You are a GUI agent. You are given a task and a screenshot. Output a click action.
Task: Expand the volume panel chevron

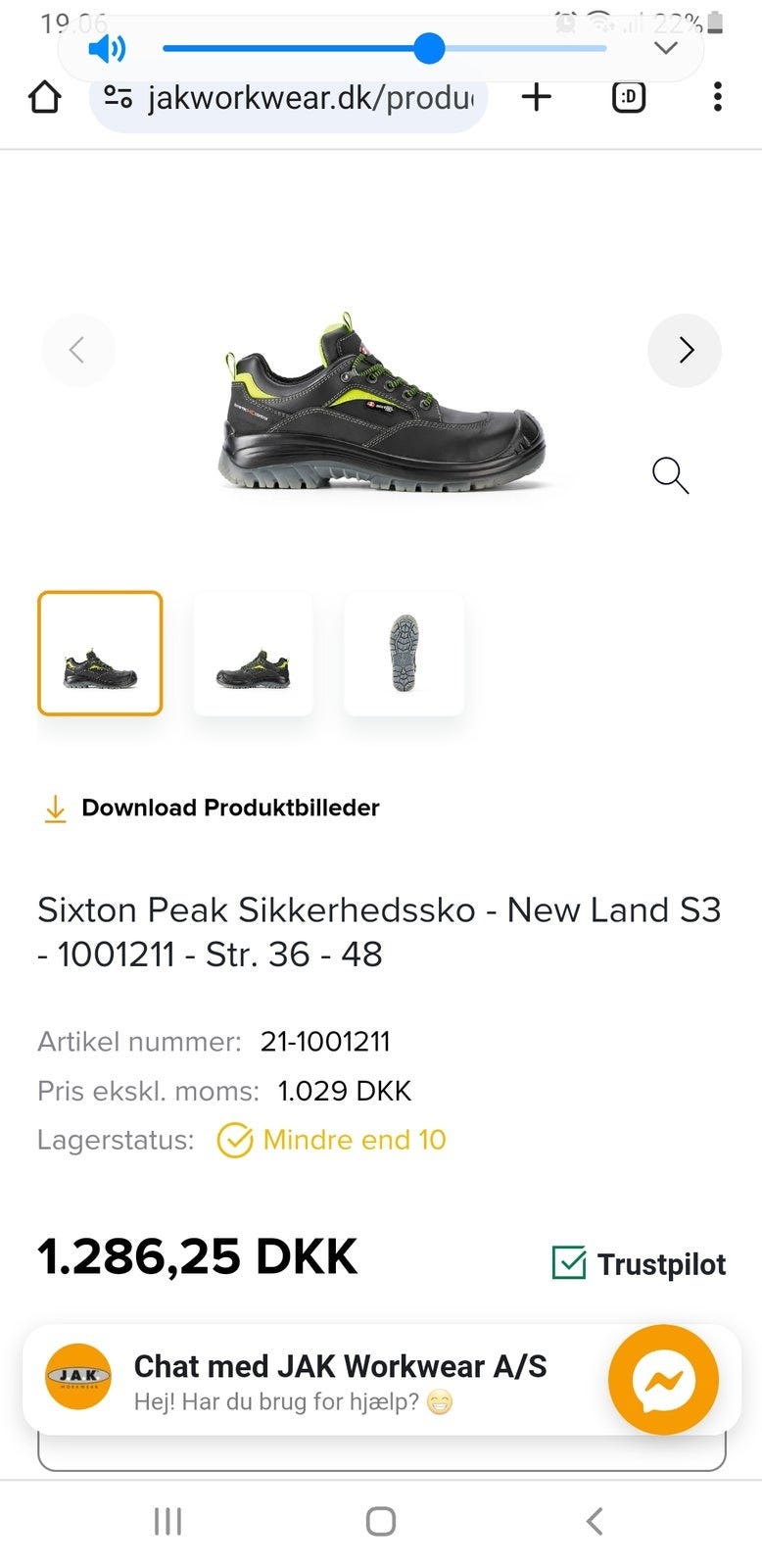666,48
